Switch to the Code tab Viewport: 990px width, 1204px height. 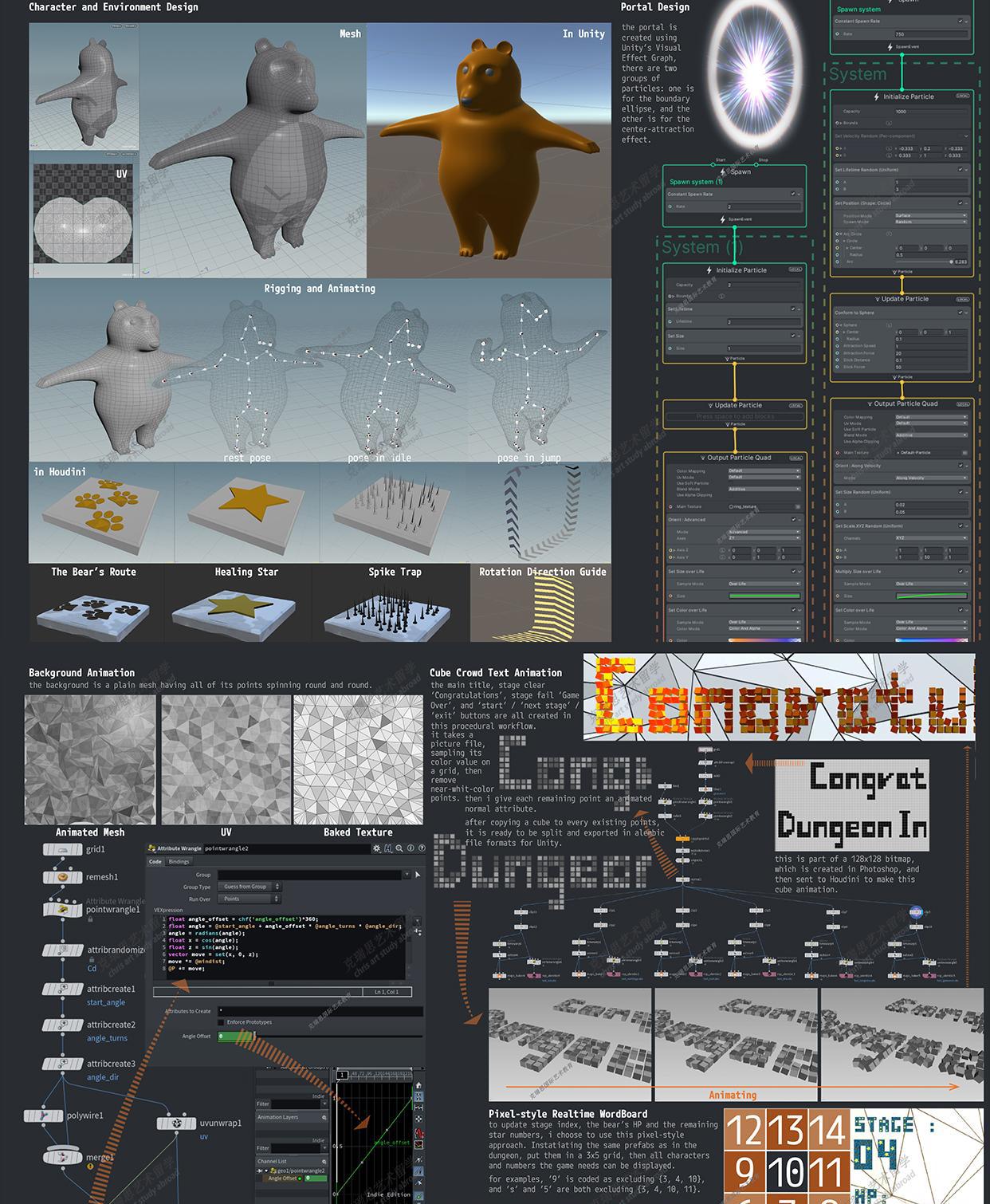pos(155,861)
